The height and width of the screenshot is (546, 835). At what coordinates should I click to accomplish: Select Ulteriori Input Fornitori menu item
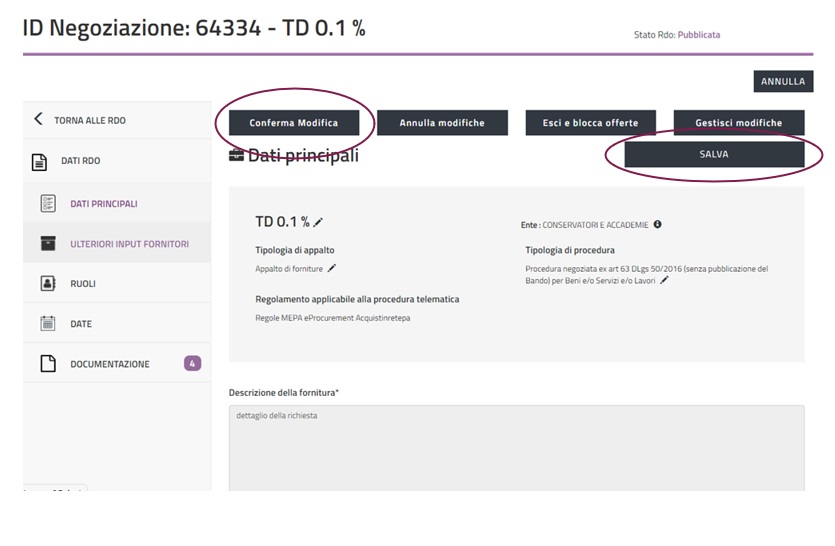(x=129, y=244)
